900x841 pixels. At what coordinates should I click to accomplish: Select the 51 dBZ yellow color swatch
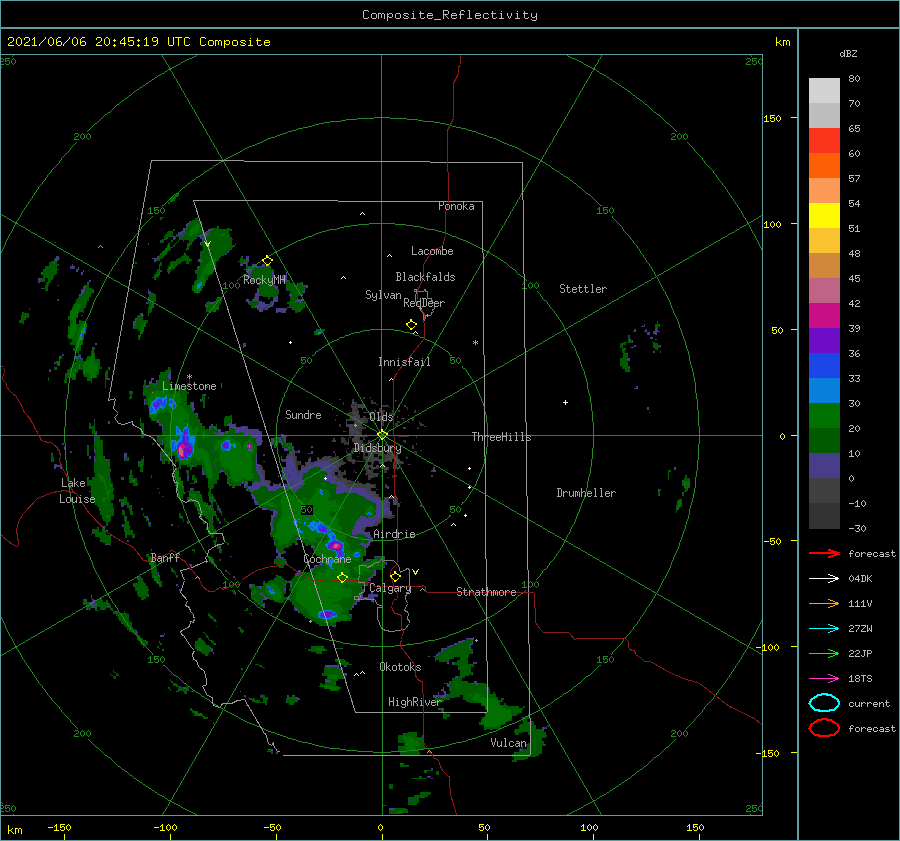tap(824, 216)
